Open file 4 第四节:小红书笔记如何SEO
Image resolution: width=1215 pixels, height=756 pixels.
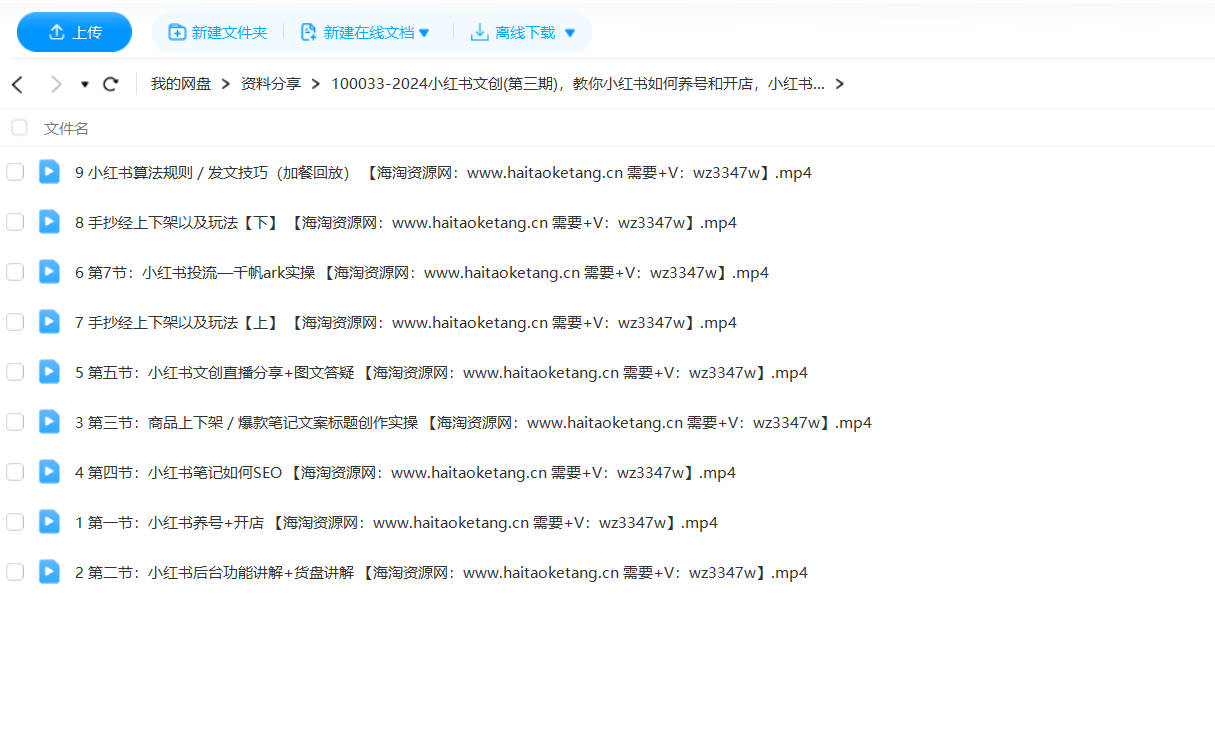point(405,472)
